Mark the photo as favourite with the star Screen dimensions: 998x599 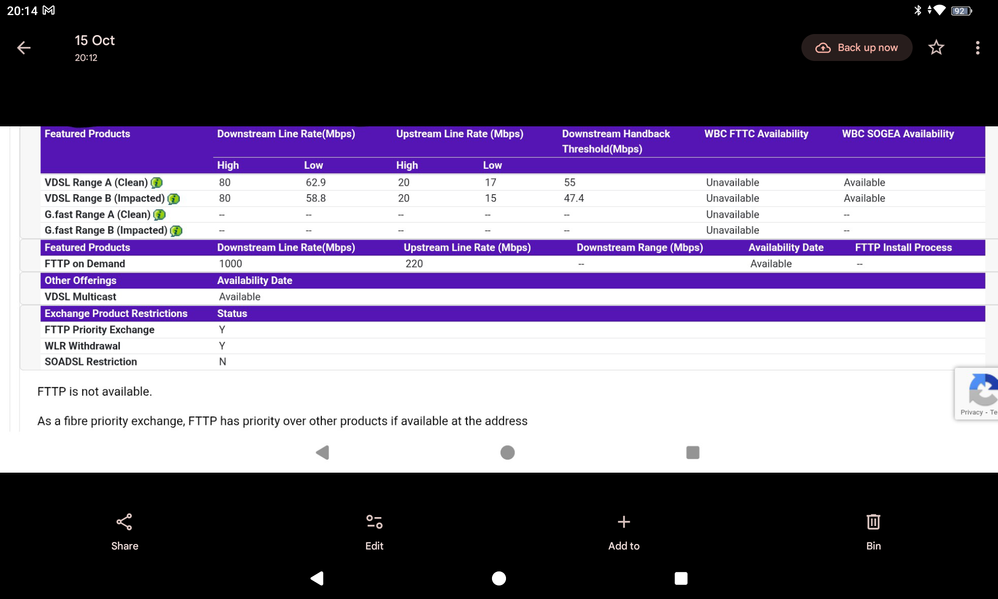(936, 48)
